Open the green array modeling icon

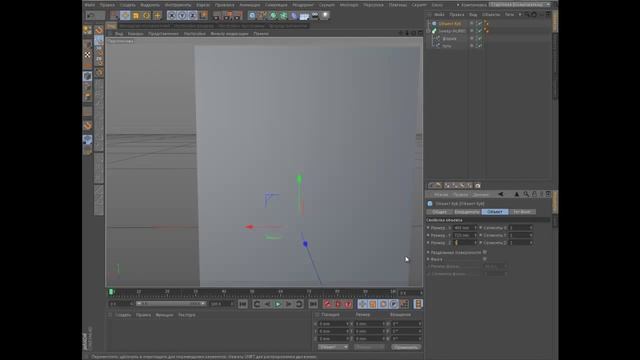pyautogui.click(x=283, y=16)
